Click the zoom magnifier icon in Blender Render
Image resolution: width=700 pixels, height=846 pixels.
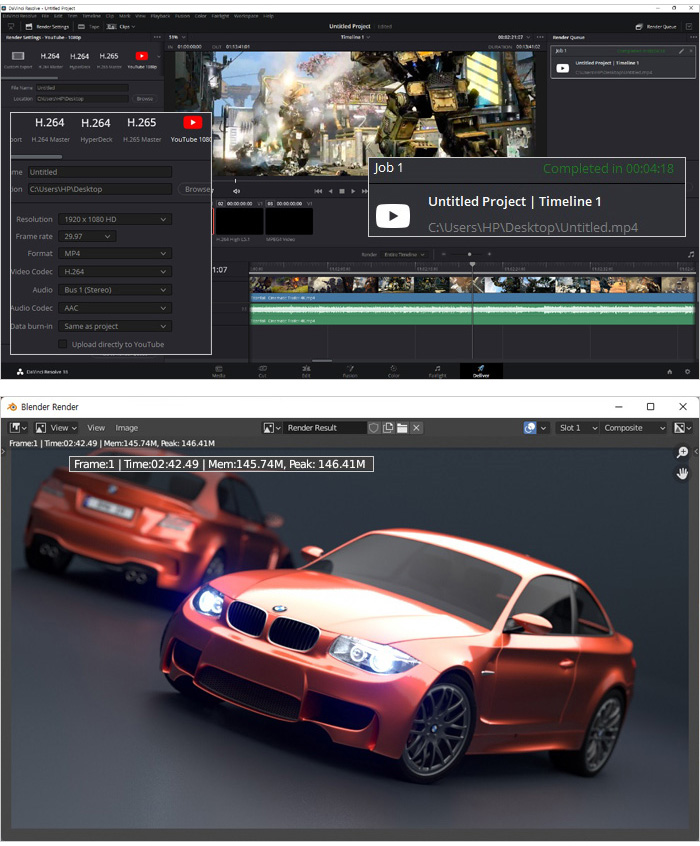682,452
